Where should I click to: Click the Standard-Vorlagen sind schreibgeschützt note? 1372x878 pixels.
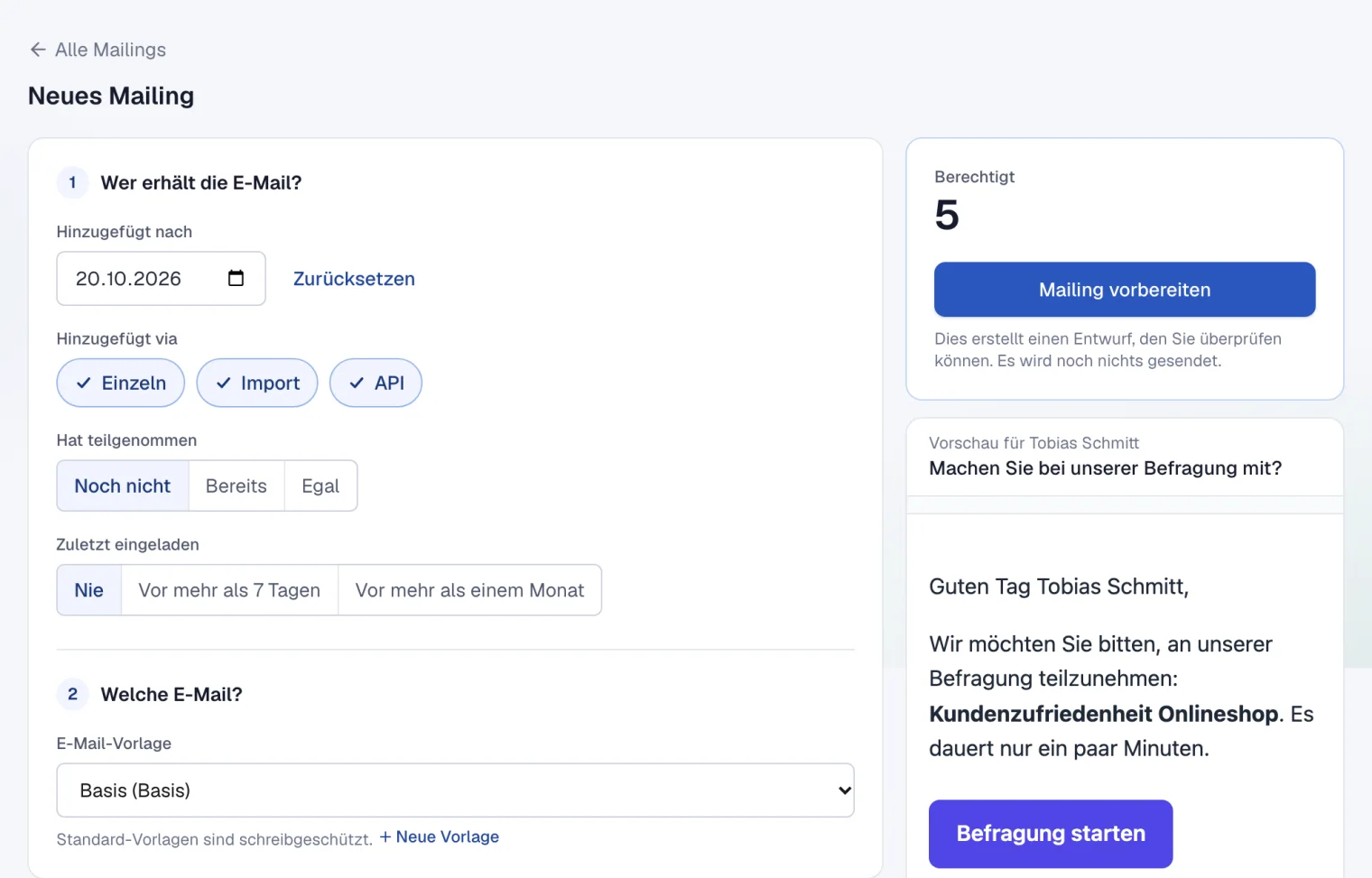pyautogui.click(x=215, y=839)
